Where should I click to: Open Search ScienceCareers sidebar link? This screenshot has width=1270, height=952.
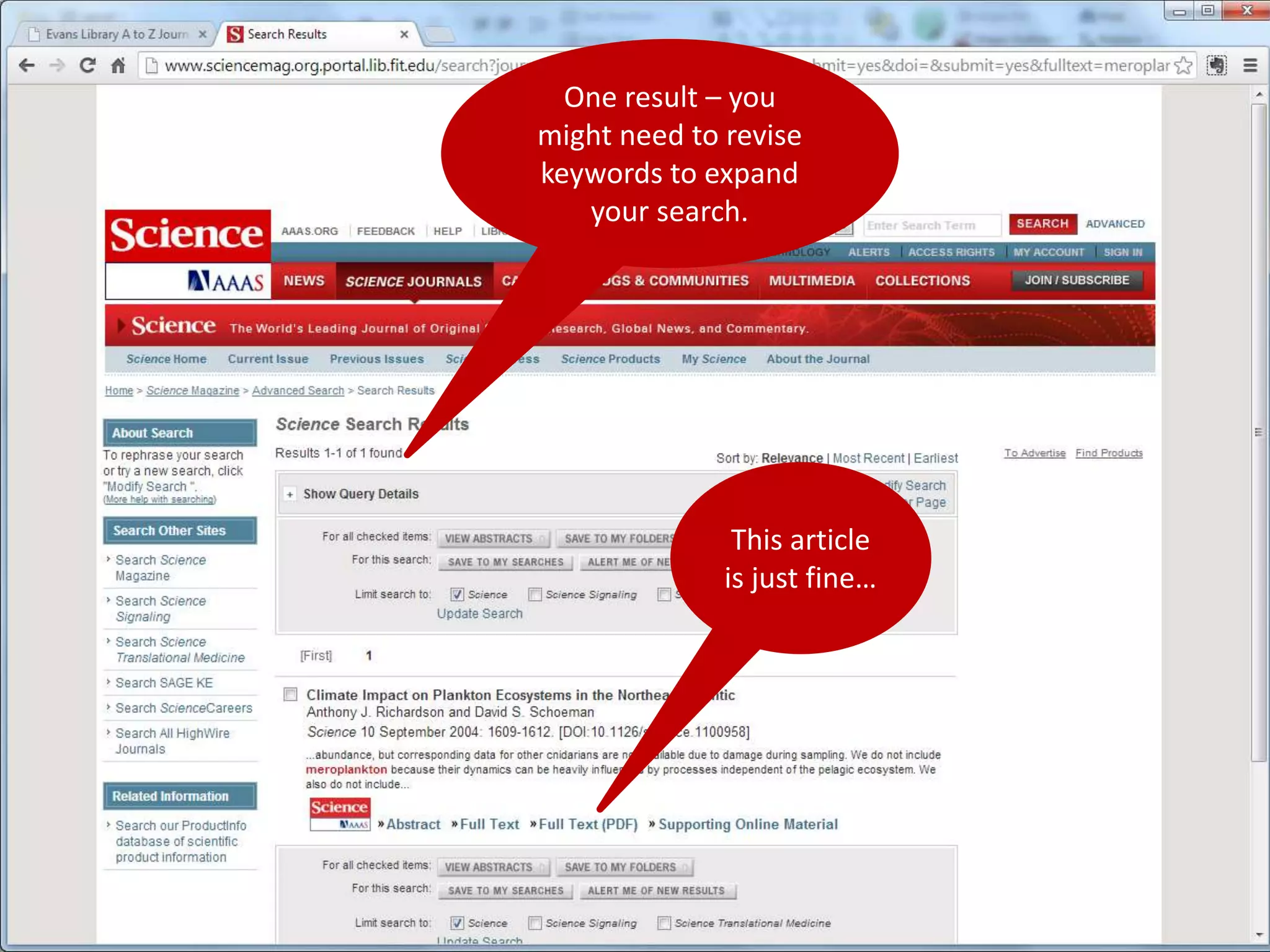184,708
